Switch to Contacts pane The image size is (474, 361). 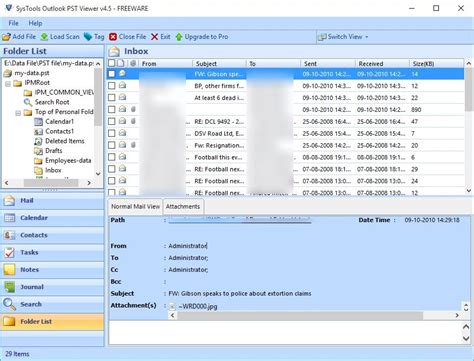tap(52, 235)
